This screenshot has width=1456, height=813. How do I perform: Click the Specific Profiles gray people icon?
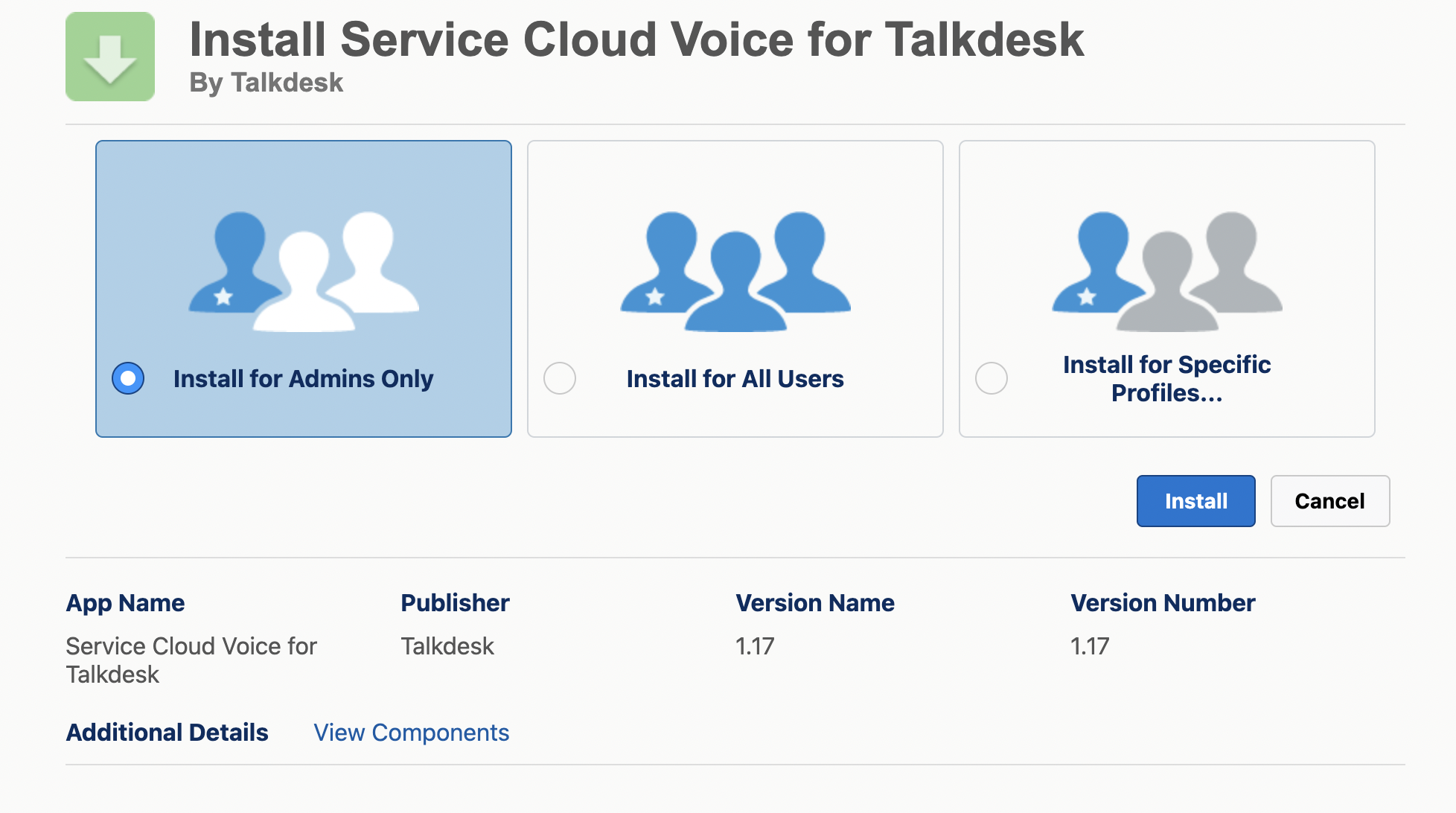click(1167, 271)
